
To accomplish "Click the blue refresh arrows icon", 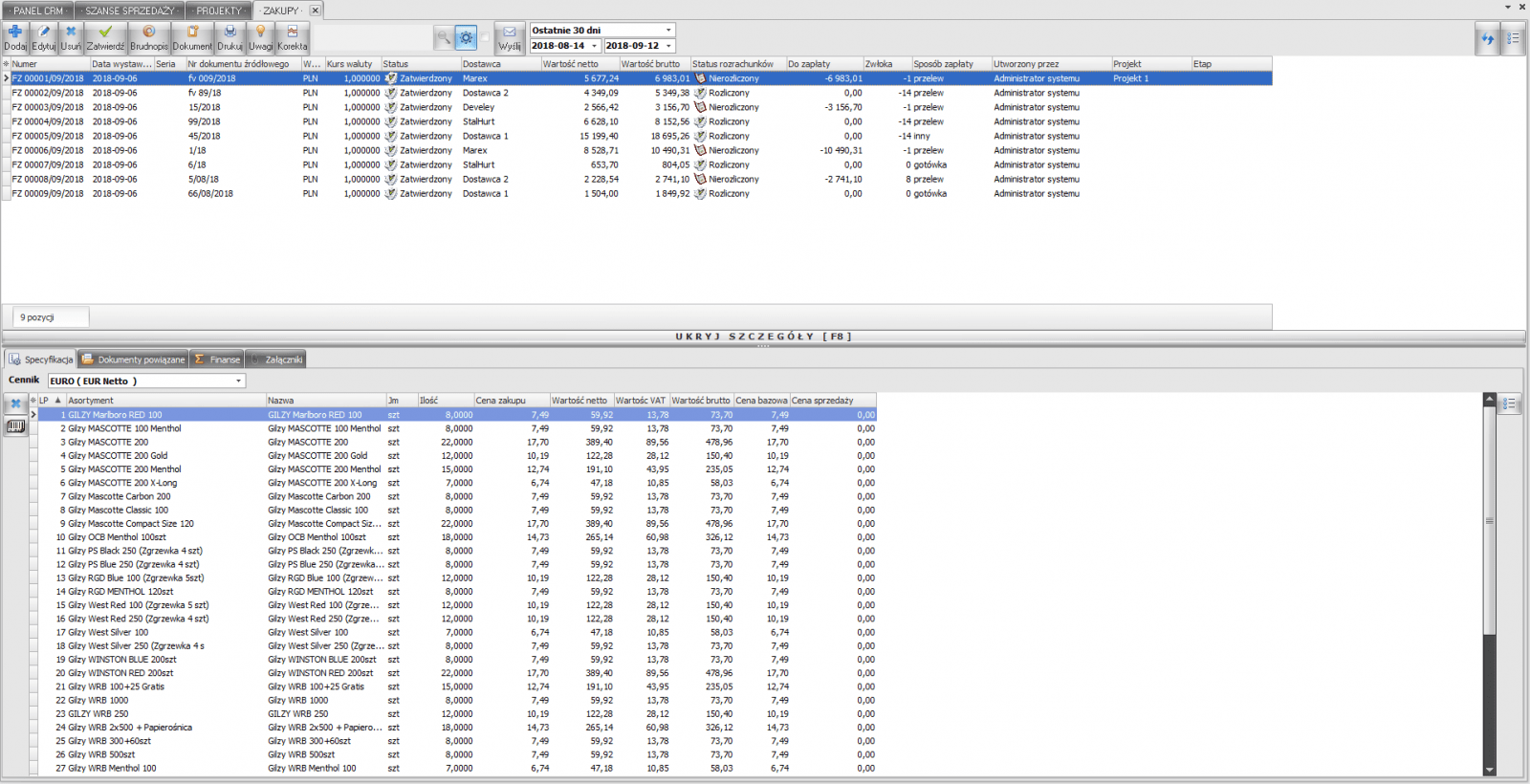I will (x=1487, y=39).
